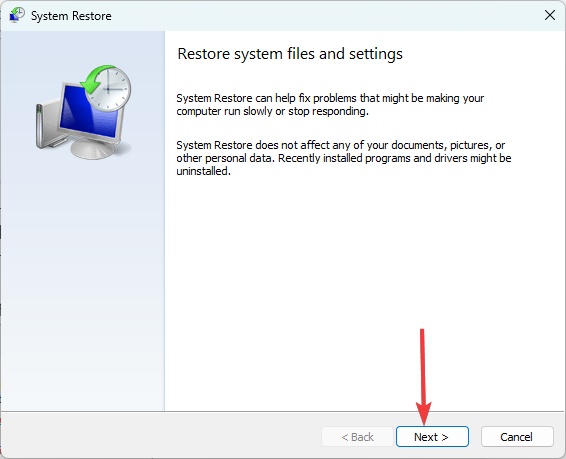Click the paragraph starting 'System Restore does not affect'
Image resolution: width=566 pixels, height=459 pixels.
344,158
